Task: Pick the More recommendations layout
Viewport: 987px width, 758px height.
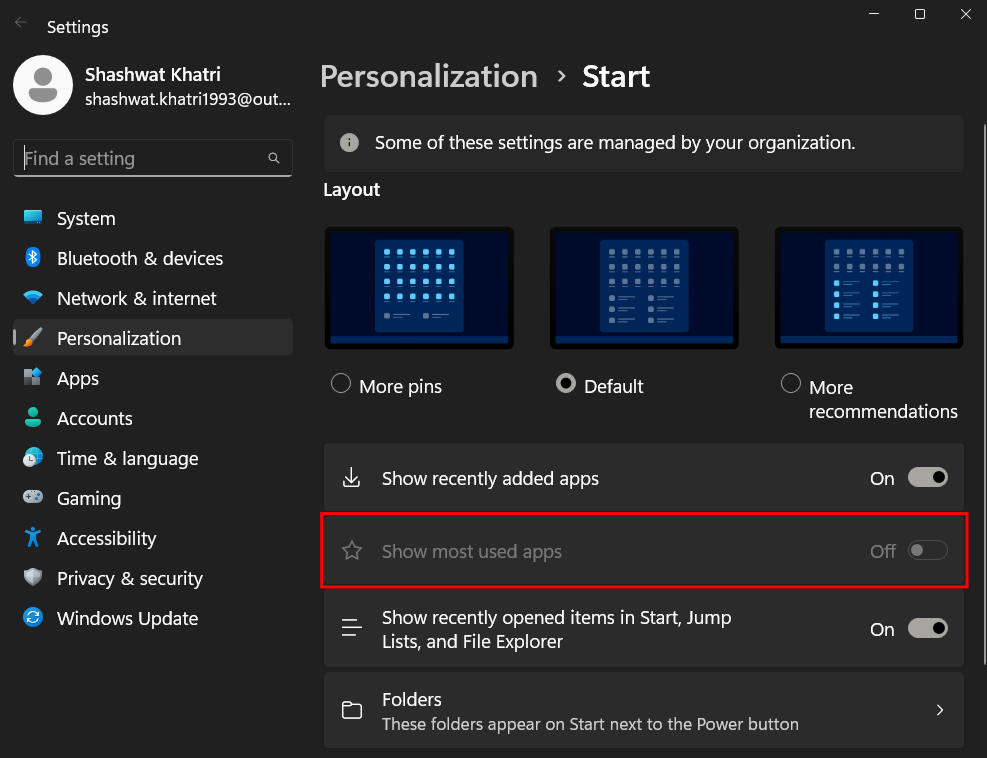Action: click(790, 383)
